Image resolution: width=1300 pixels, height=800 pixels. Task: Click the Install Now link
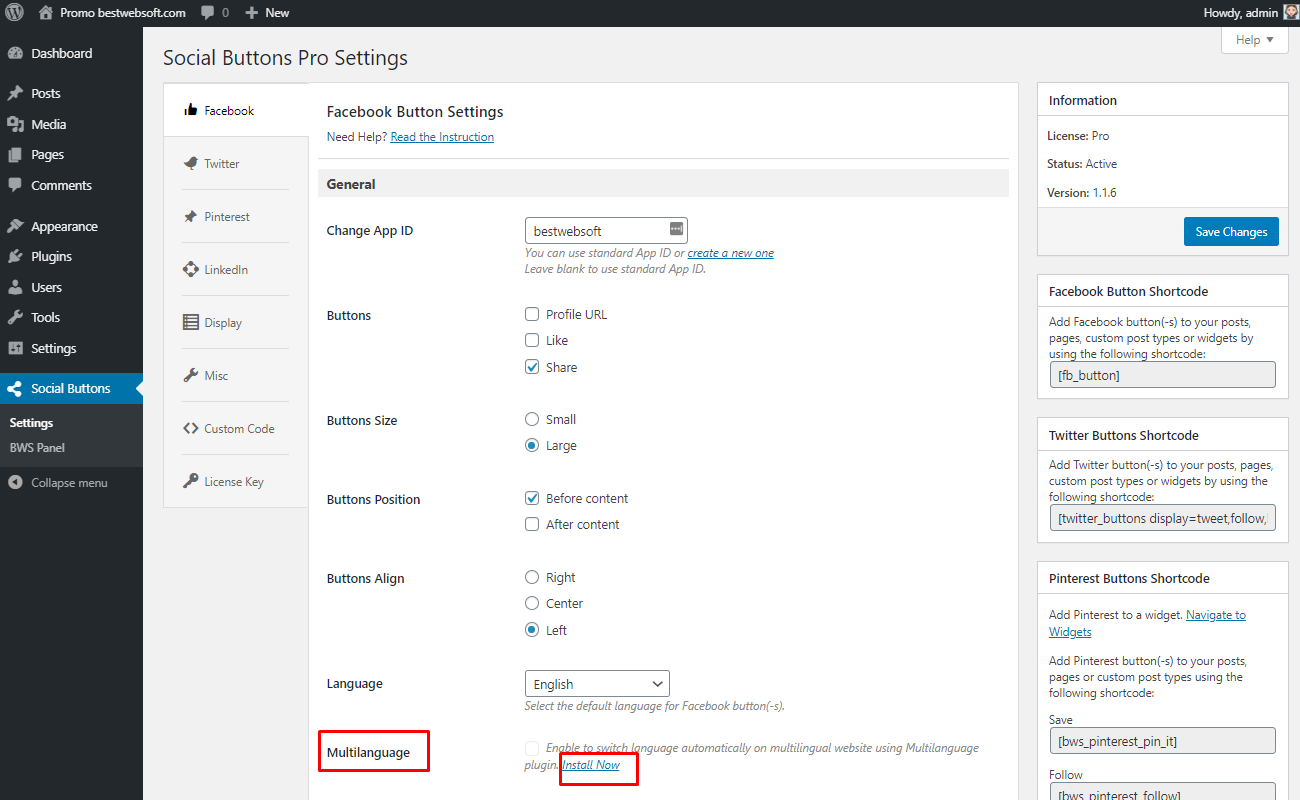coord(591,765)
